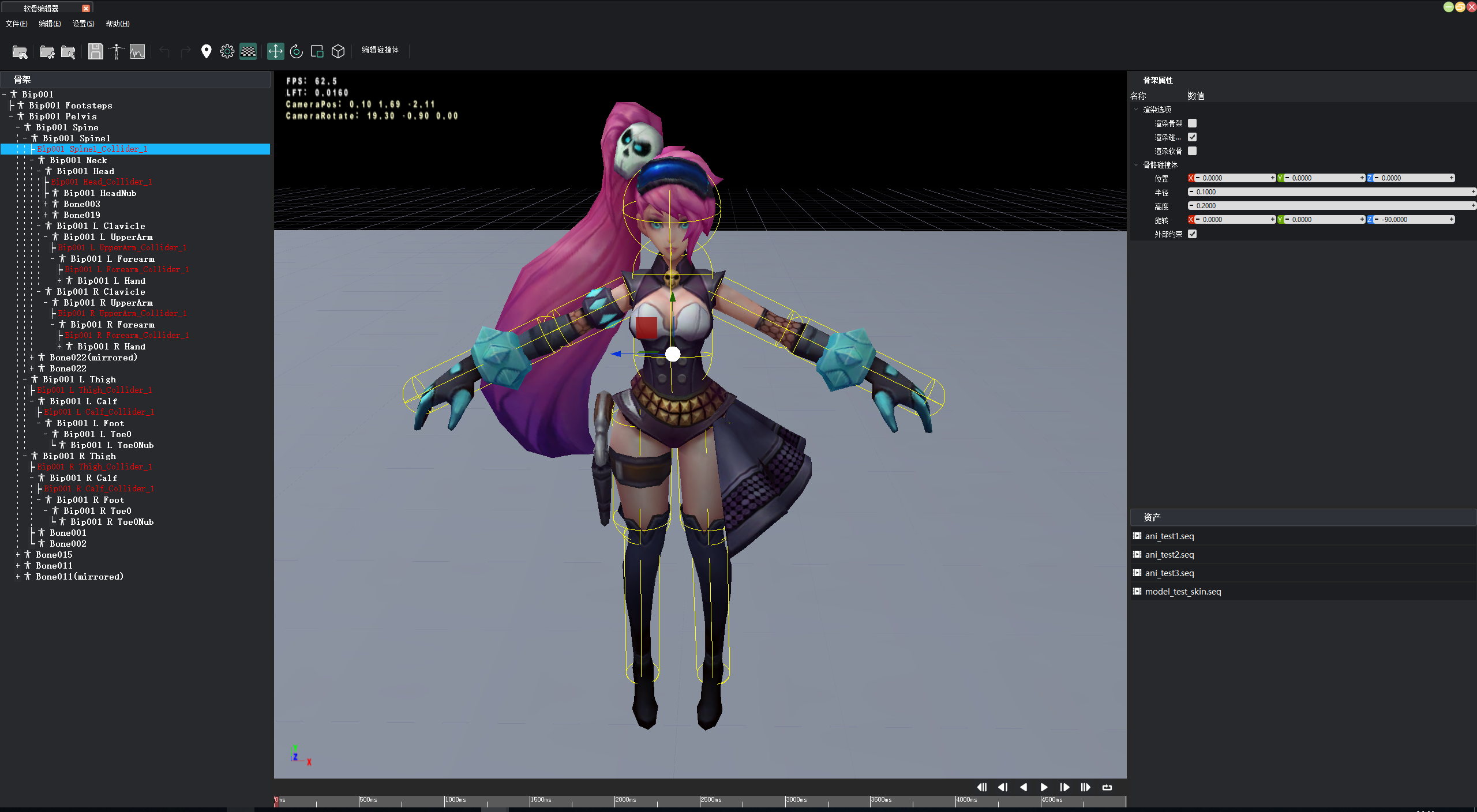Adjust the 半径 radius slider field
The height and width of the screenshot is (812, 1477).
pos(1331,192)
